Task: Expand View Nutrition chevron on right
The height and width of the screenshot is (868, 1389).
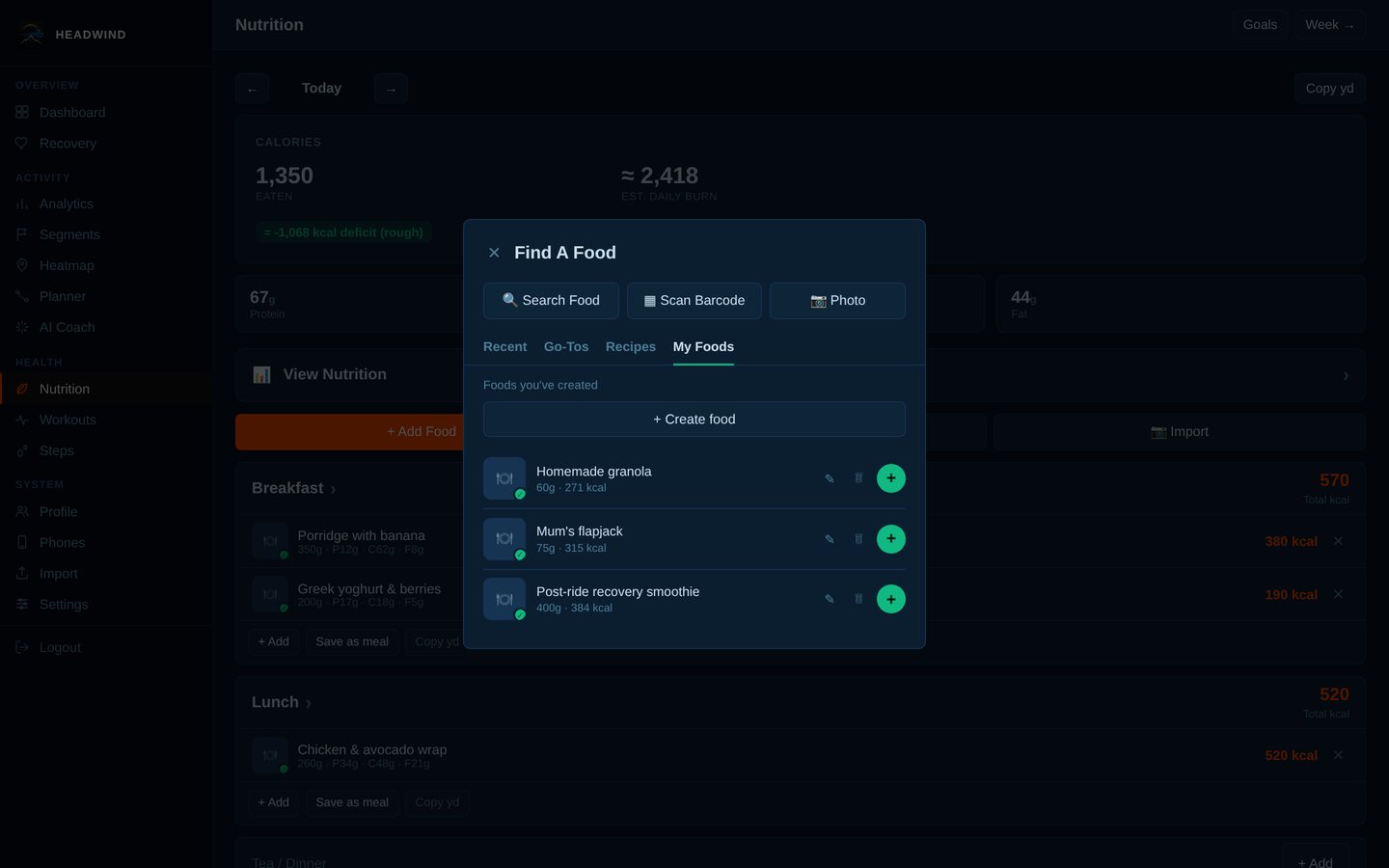Action: [x=1346, y=376]
